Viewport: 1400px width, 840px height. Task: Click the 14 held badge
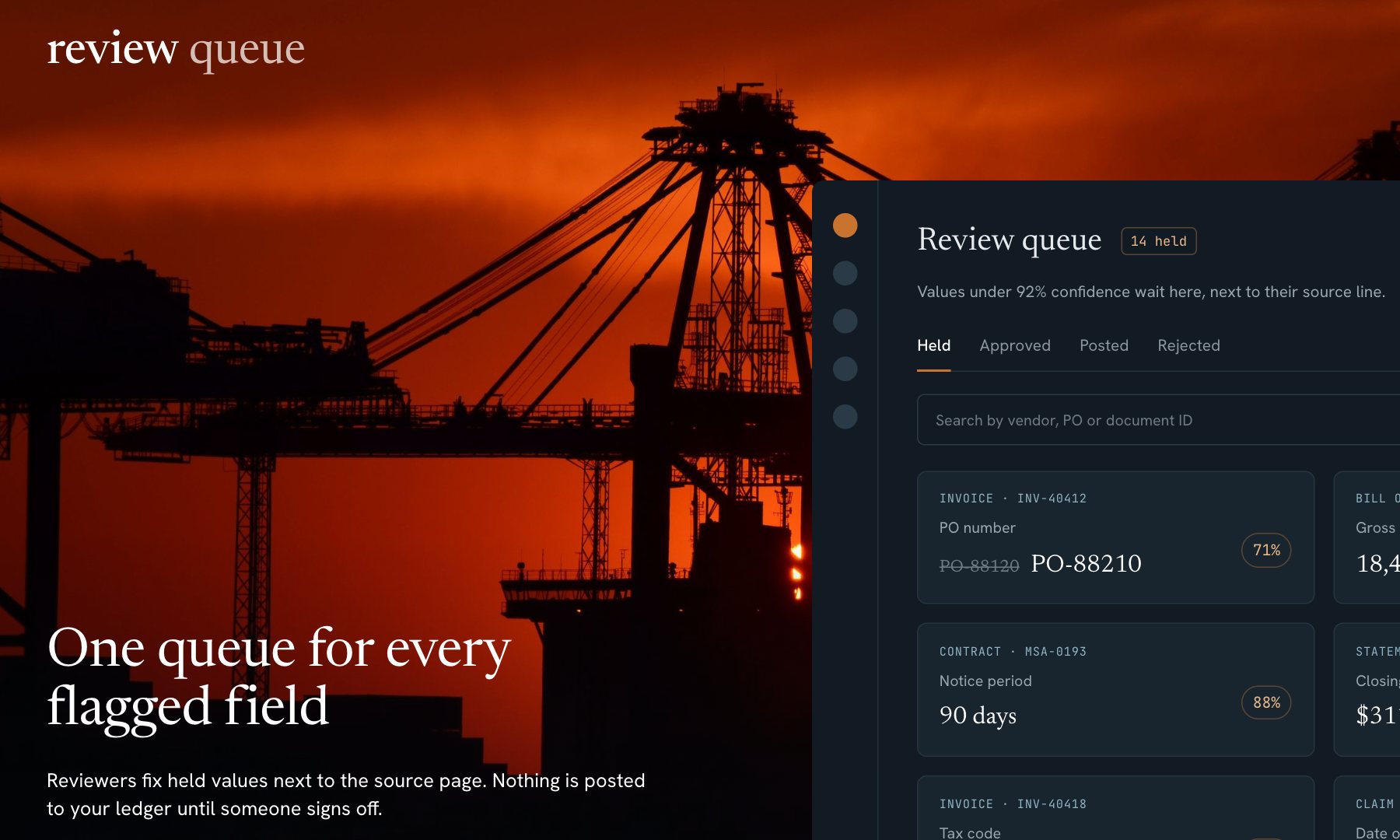(x=1158, y=241)
